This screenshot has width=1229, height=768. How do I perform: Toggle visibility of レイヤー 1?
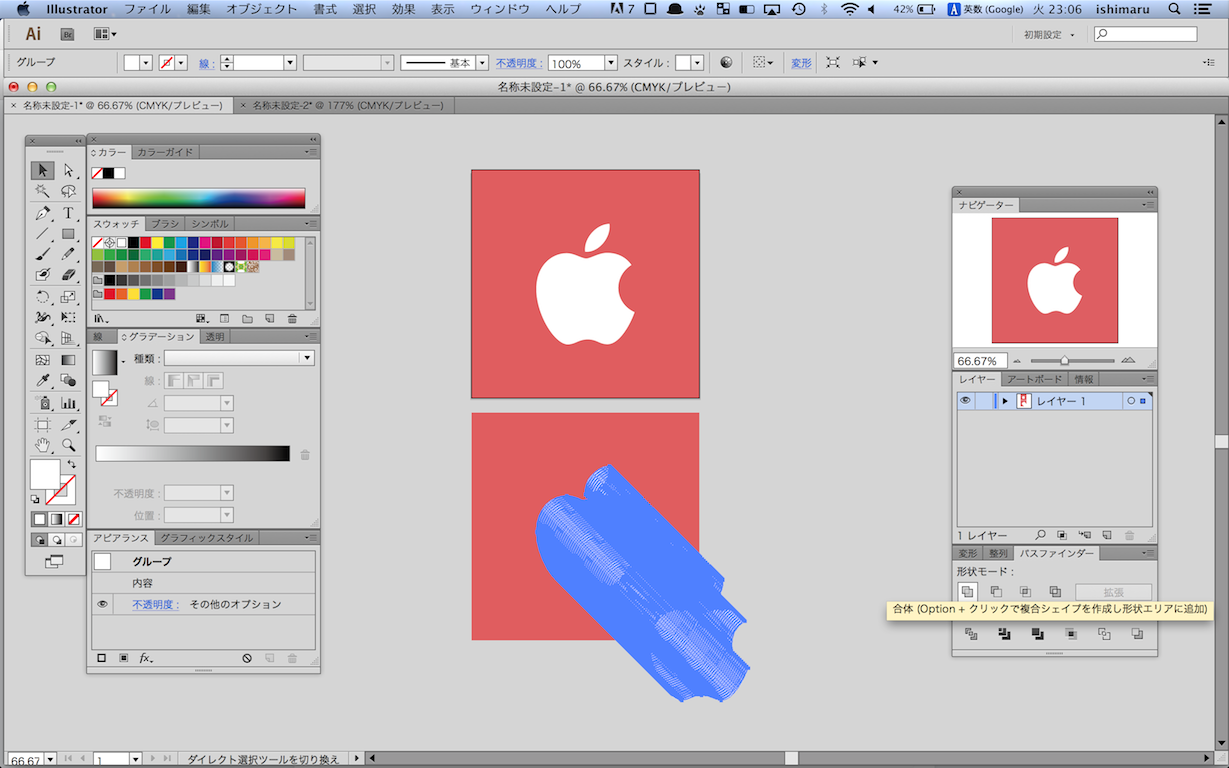pyautogui.click(x=965, y=401)
